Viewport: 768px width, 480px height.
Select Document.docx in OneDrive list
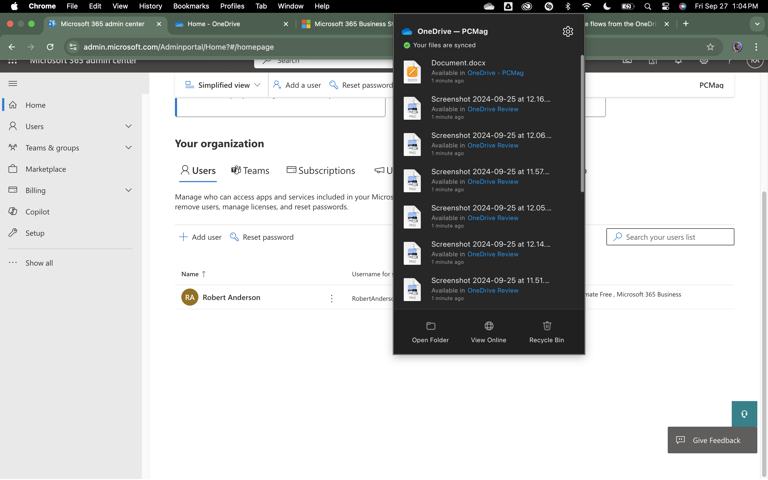488,72
